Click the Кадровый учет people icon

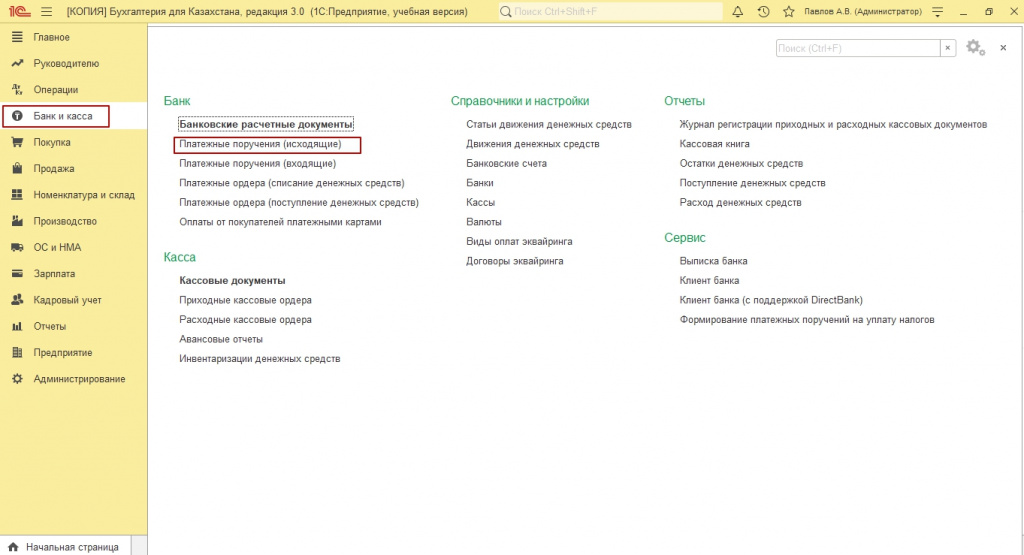(x=17, y=300)
